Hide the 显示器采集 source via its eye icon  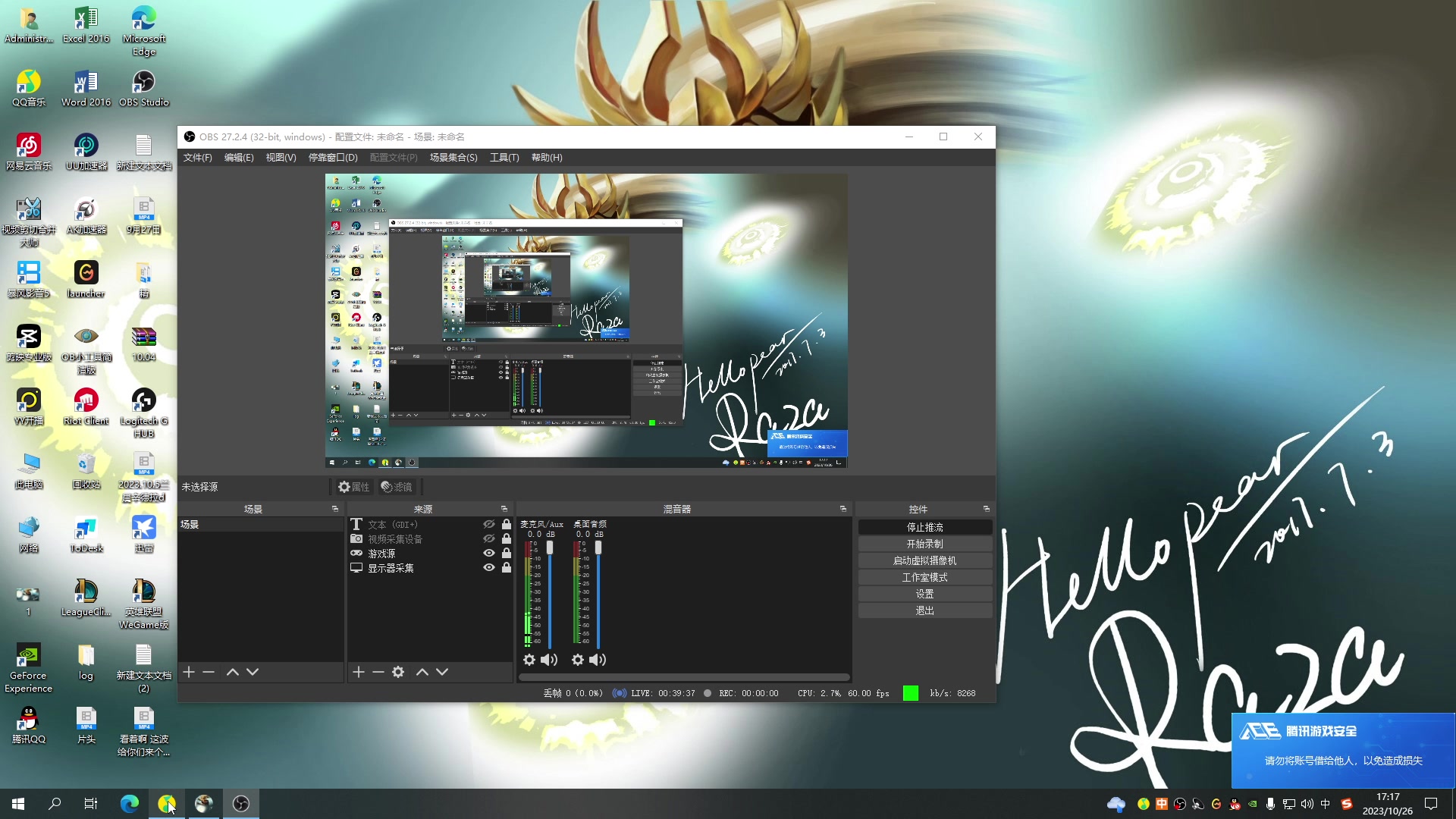[489, 568]
